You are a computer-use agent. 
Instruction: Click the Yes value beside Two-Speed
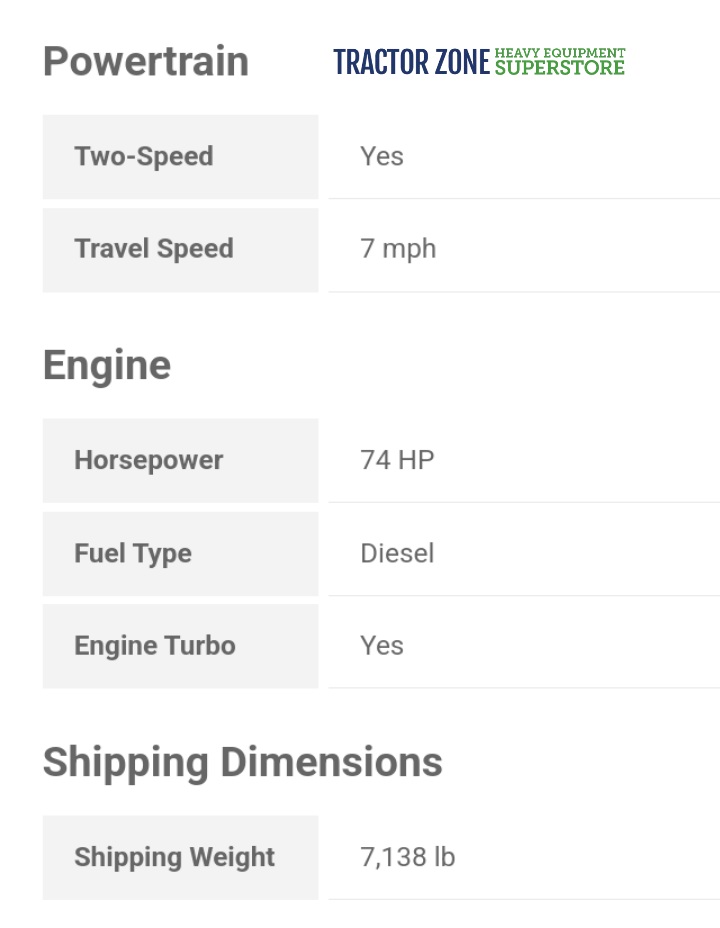pyautogui.click(x=382, y=157)
